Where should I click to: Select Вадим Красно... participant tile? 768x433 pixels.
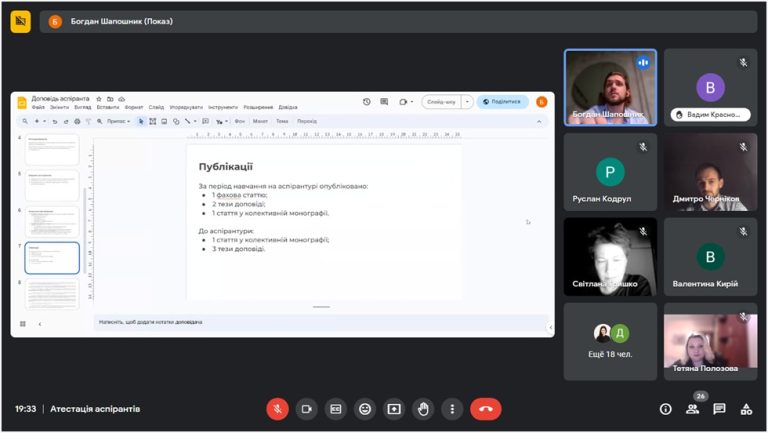click(710, 88)
